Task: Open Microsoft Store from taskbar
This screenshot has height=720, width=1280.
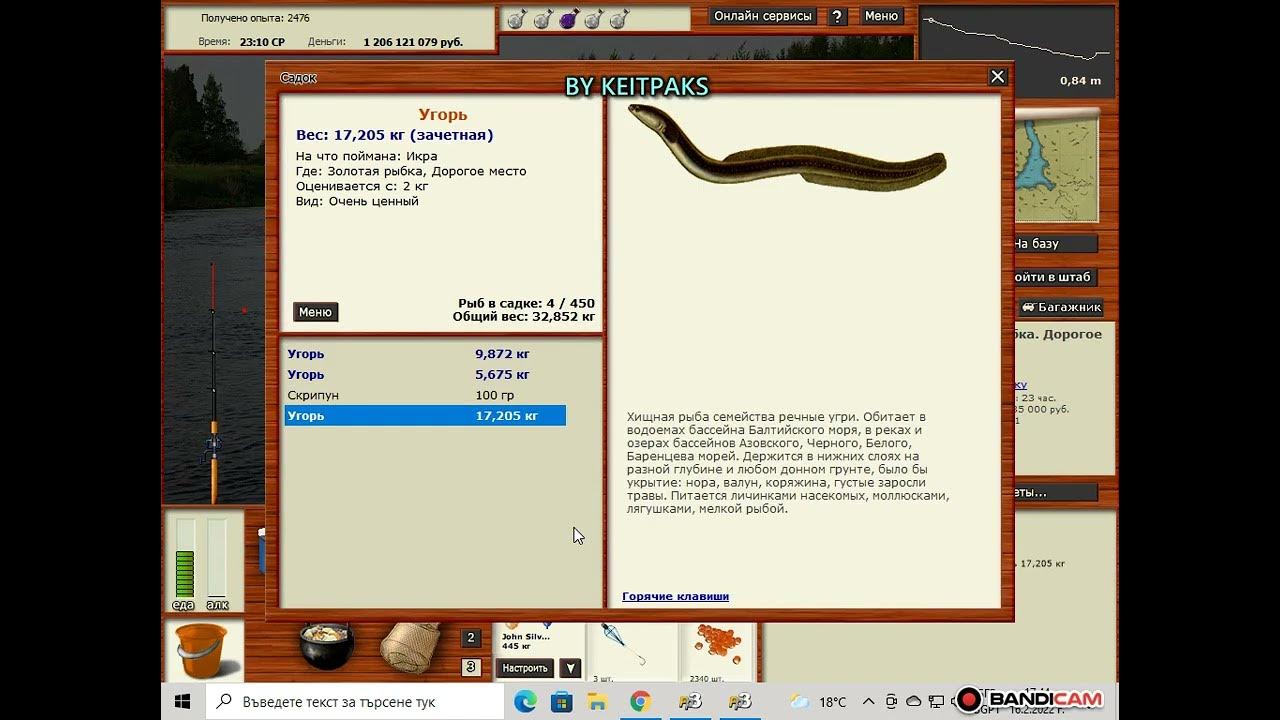Action: click(562, 702)
